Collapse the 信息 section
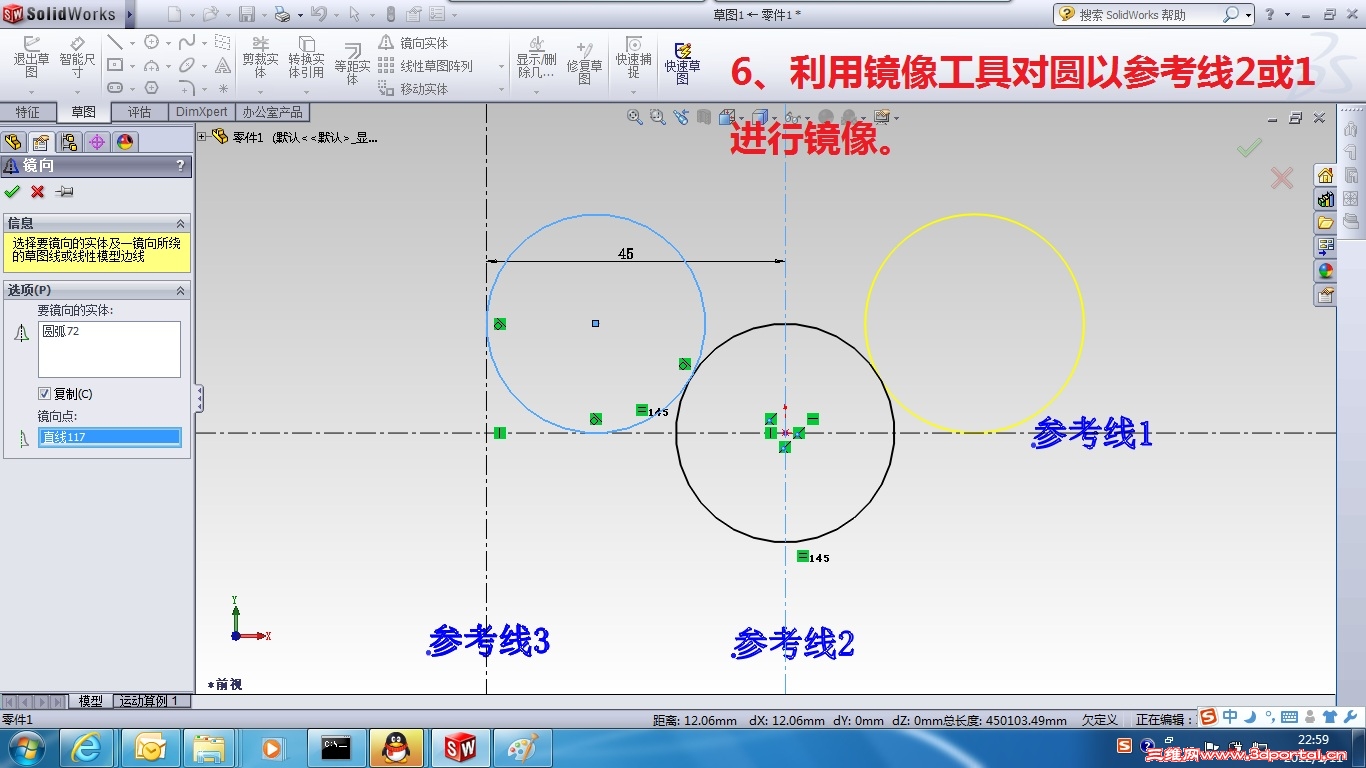1366x768 pixels. tap(181, 224)
